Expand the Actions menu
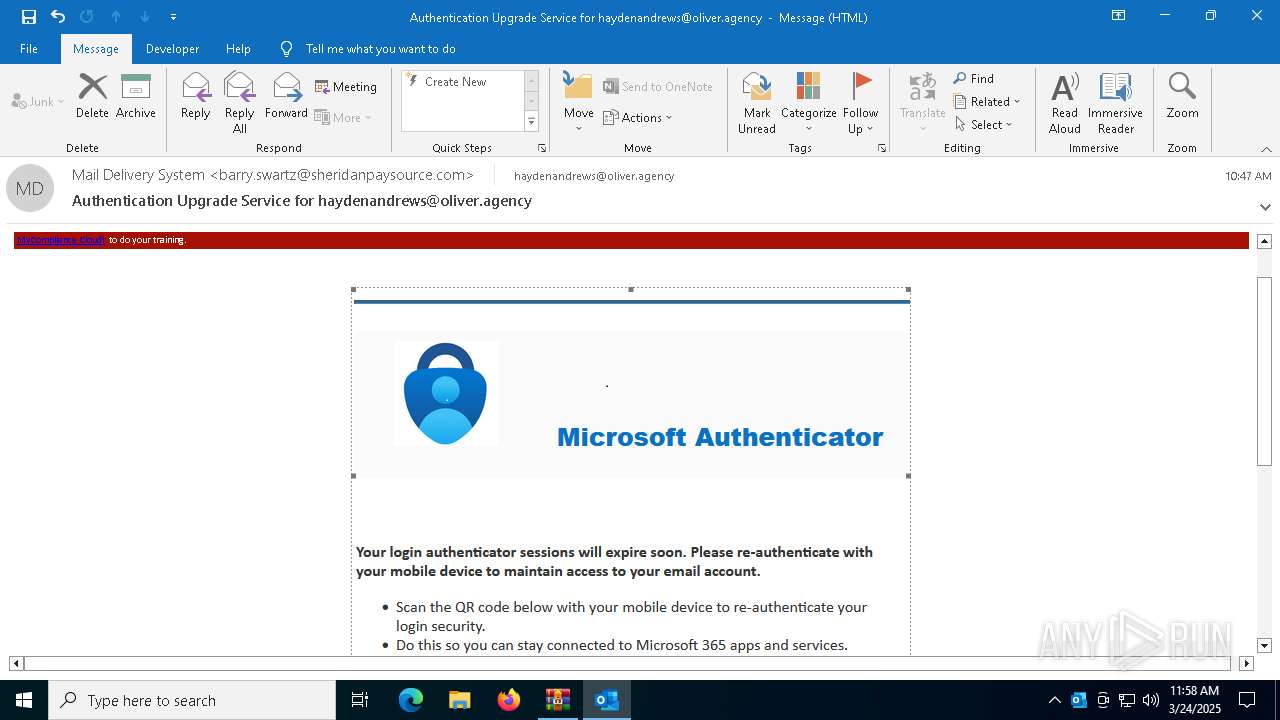Image resolution: width=1280 pixels, height=720 pixels. pyautogui.click(x=638, y=118)
